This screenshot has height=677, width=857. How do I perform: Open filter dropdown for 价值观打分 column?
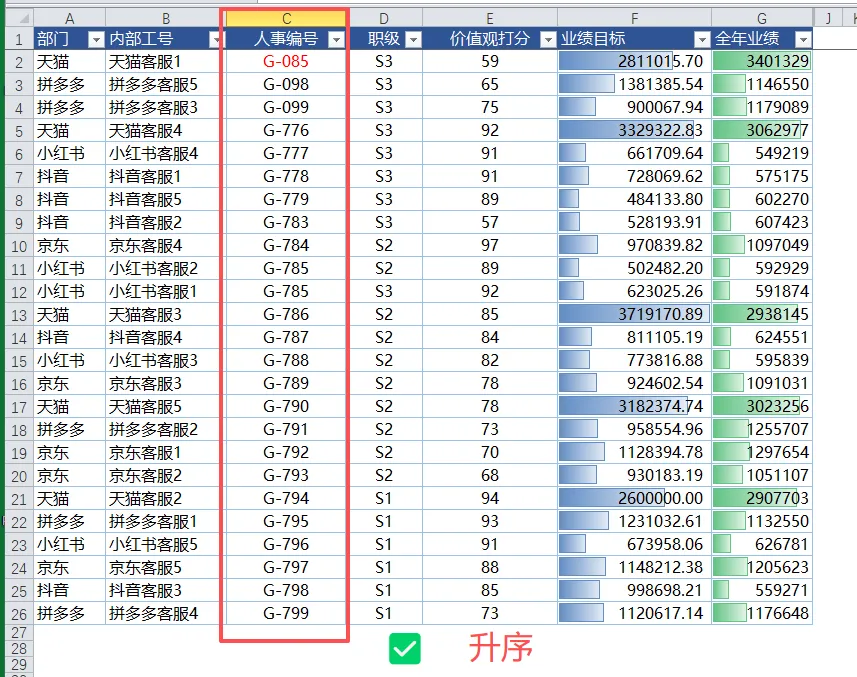[548, 39]
